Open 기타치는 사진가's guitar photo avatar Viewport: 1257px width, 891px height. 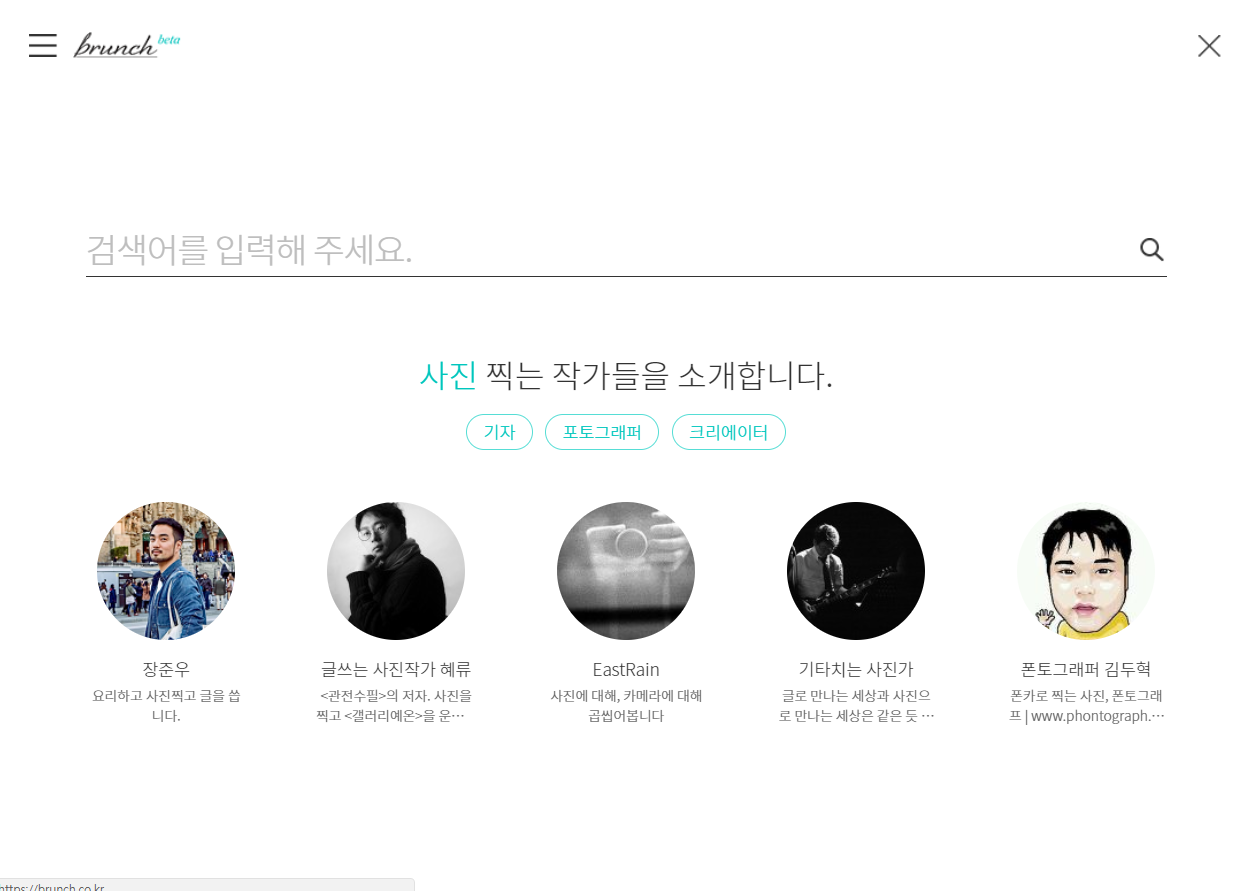click(x=856, y=571)
